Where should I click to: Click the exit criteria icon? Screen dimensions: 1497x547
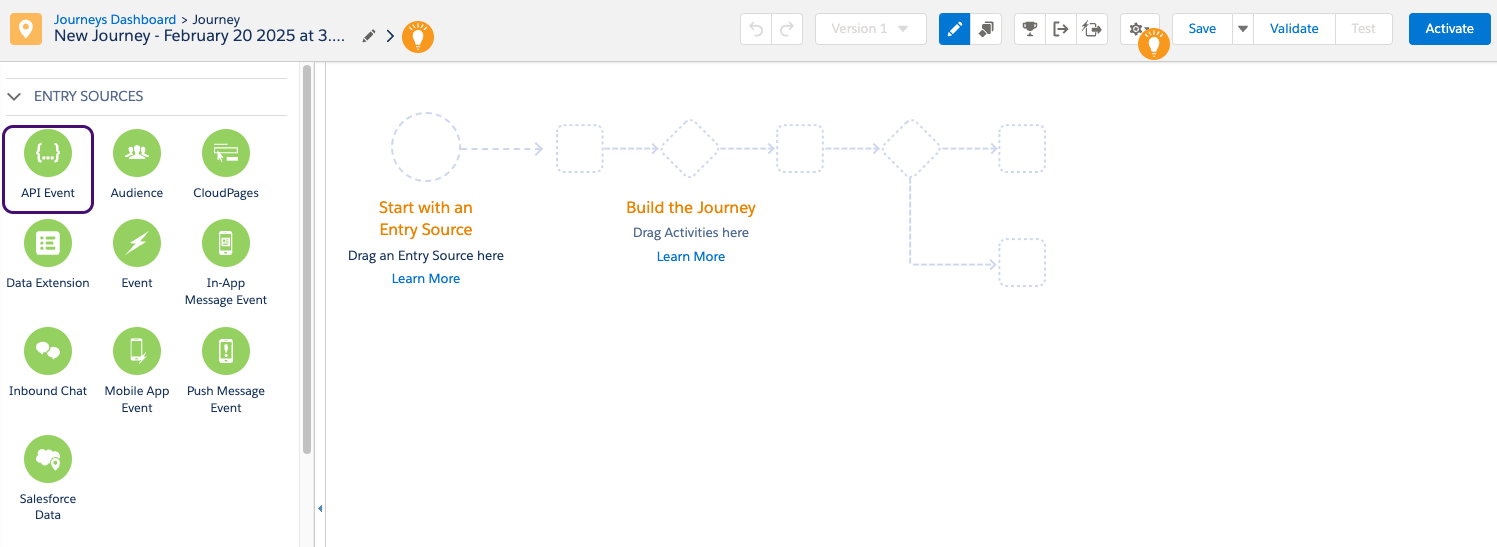click(x=1061, y=29)
